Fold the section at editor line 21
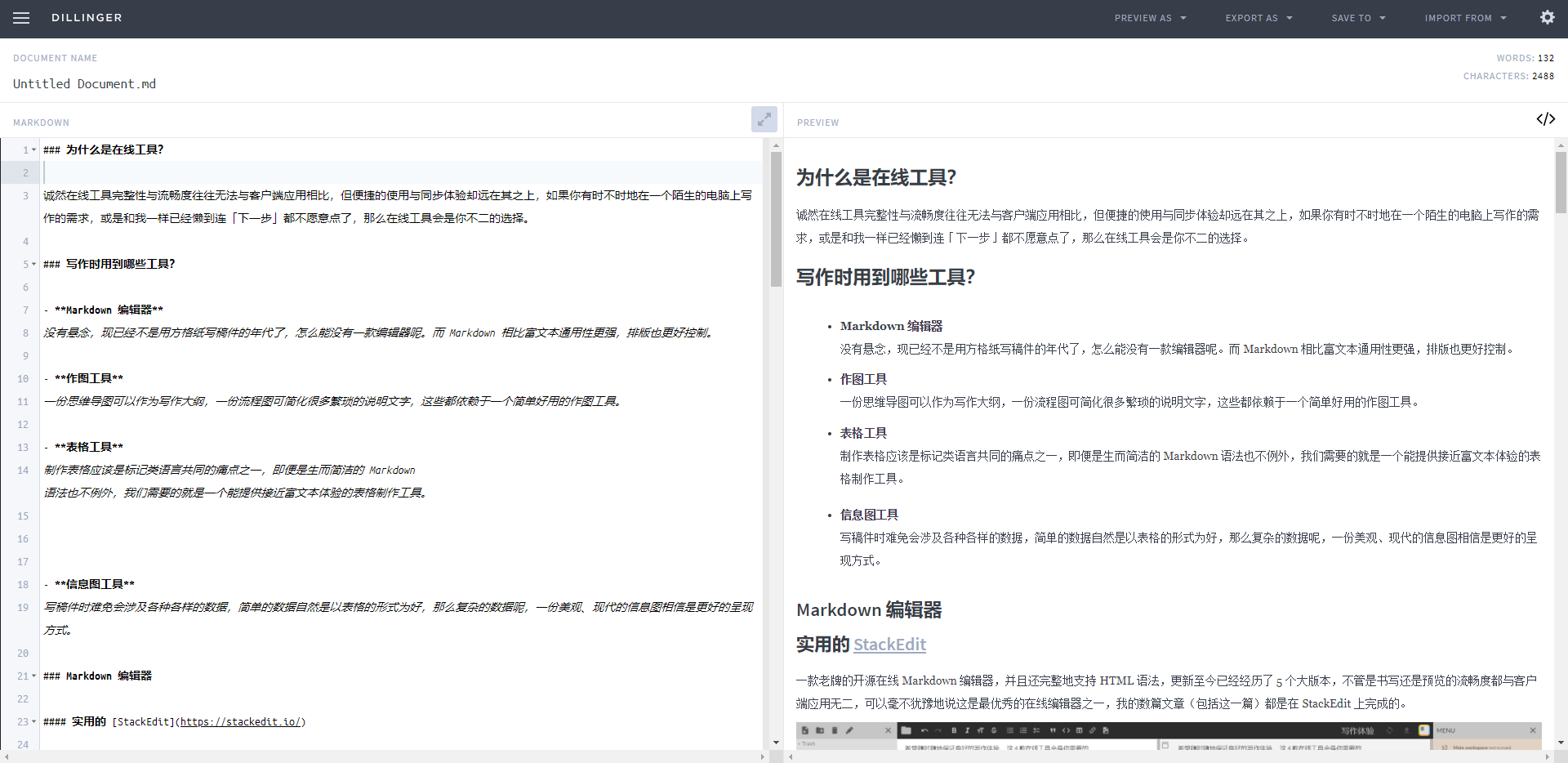 point(33,676)
